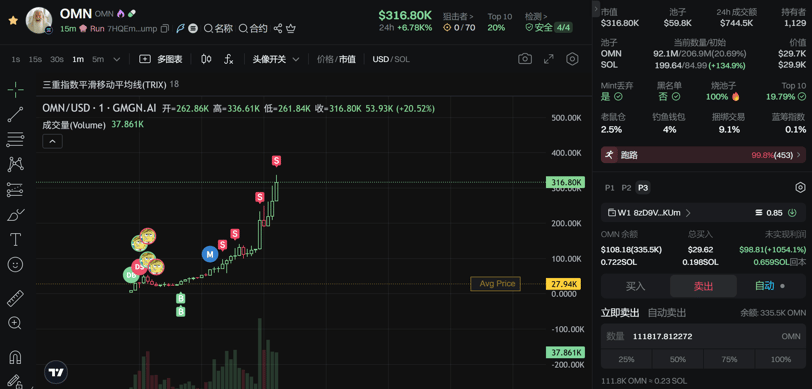812x389 pixels.
Task: Expand the timeframe dropdown arrow
Action: 117,60
